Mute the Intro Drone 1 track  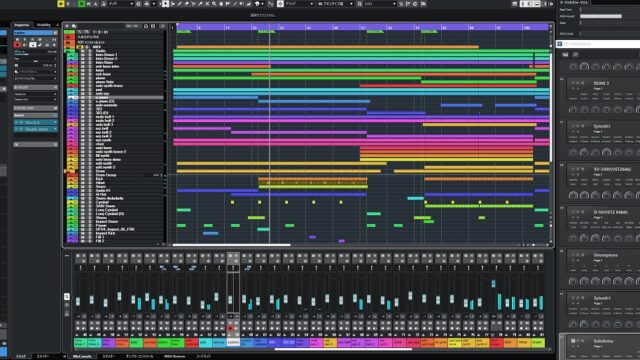[83, 55]
